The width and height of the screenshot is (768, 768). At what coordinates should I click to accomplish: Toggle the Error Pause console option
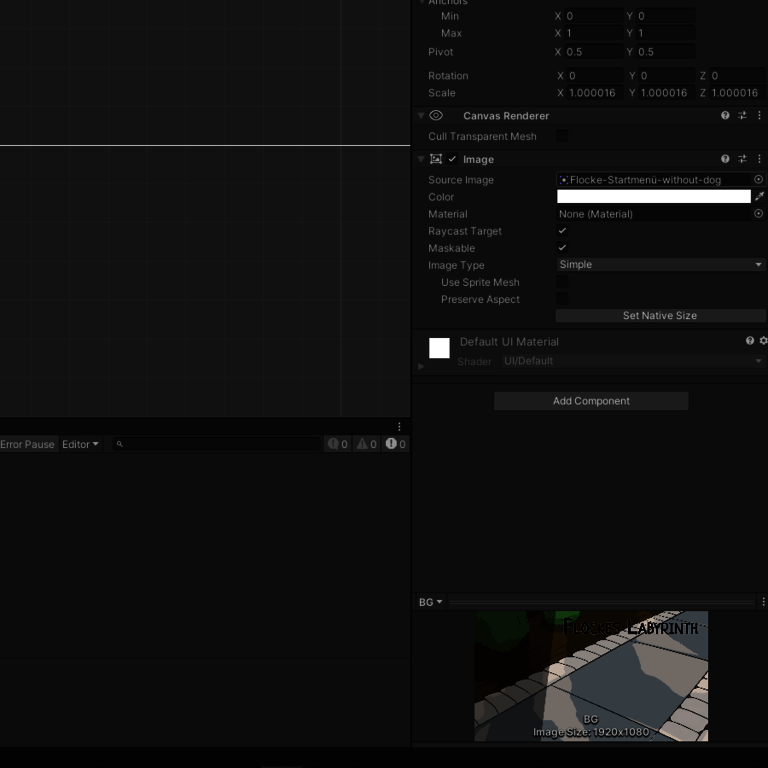tap(27, 444)
